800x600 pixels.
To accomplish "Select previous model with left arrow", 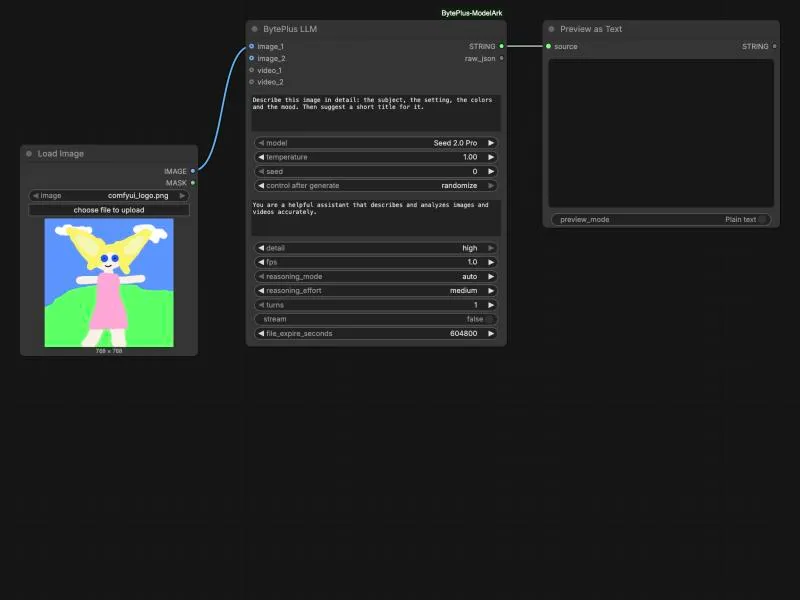I will click(261, 143).
